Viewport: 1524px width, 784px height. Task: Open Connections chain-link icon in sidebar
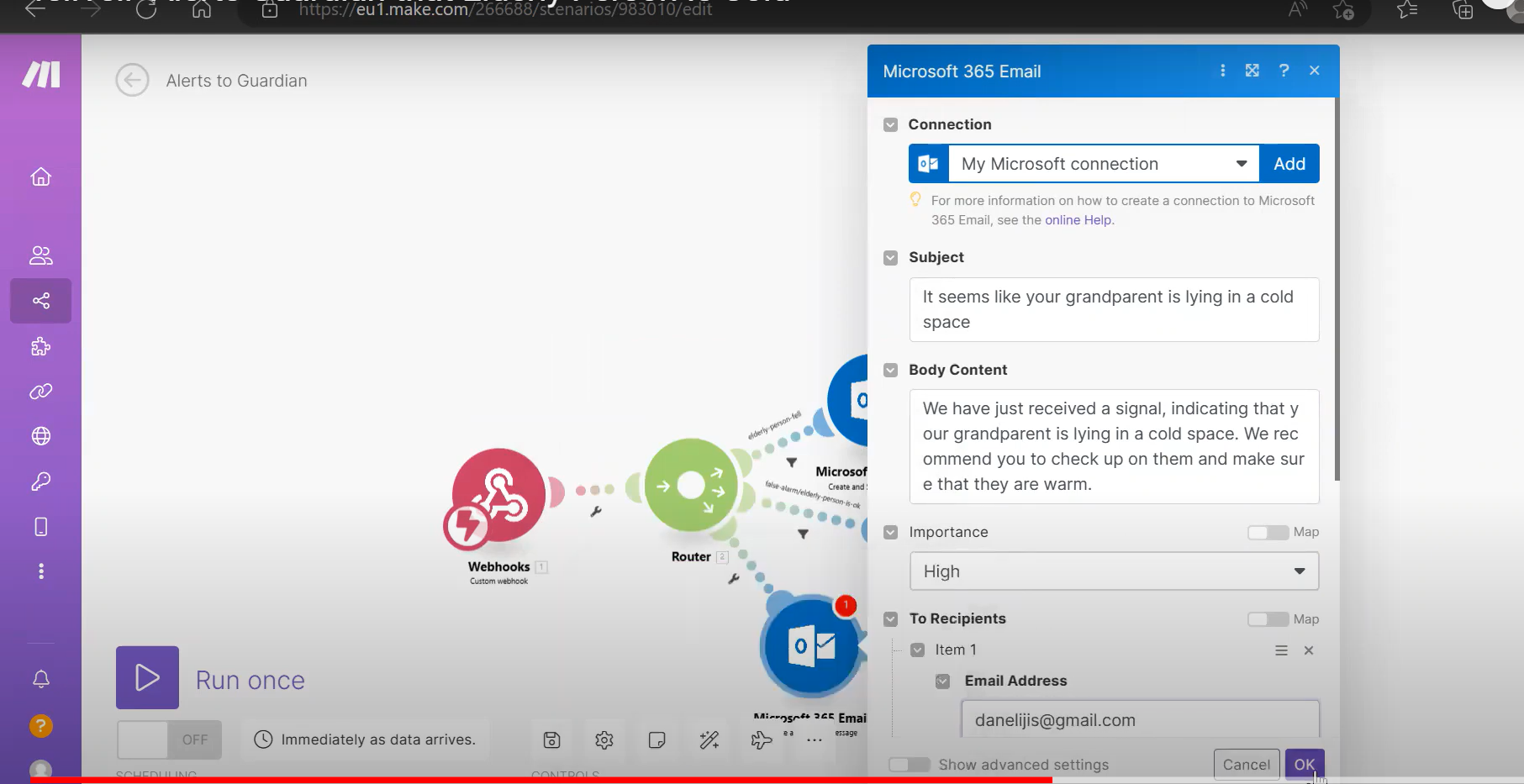40,392
